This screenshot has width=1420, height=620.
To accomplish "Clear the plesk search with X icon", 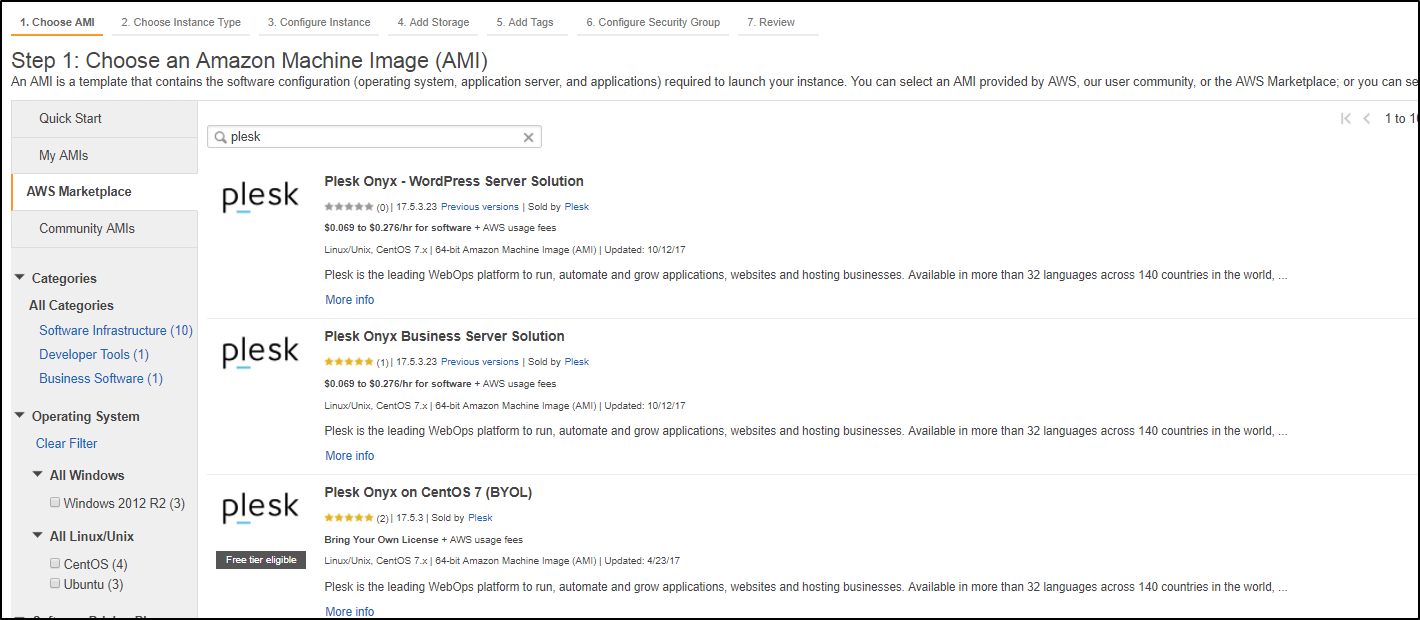I will point(529,137).
